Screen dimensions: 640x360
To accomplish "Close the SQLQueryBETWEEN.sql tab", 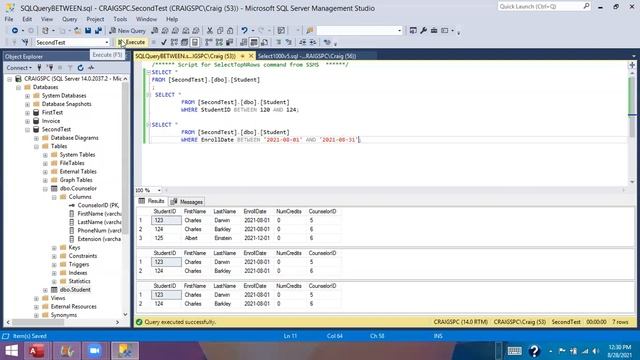I will click(x=251, y=56).
